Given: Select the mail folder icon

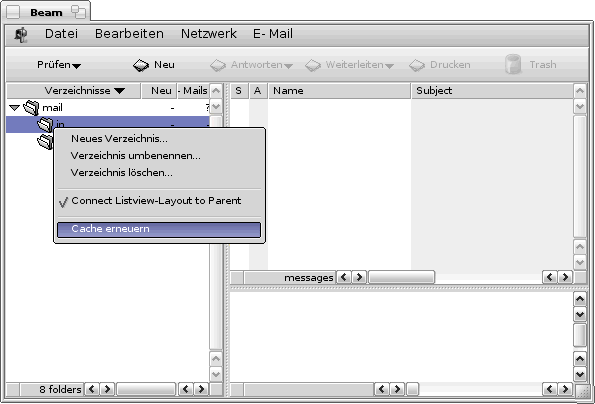Looking at the screenshot, I should coord(31,108).
